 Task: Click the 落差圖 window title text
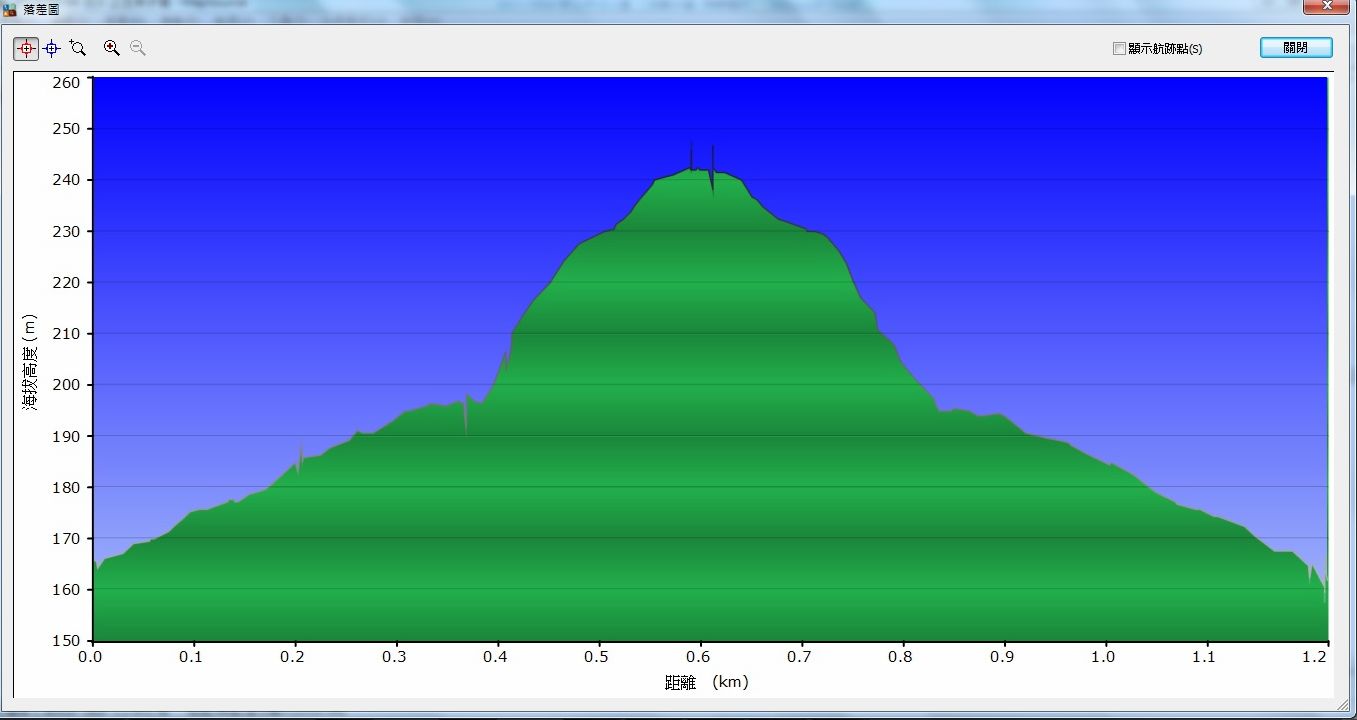41,8
